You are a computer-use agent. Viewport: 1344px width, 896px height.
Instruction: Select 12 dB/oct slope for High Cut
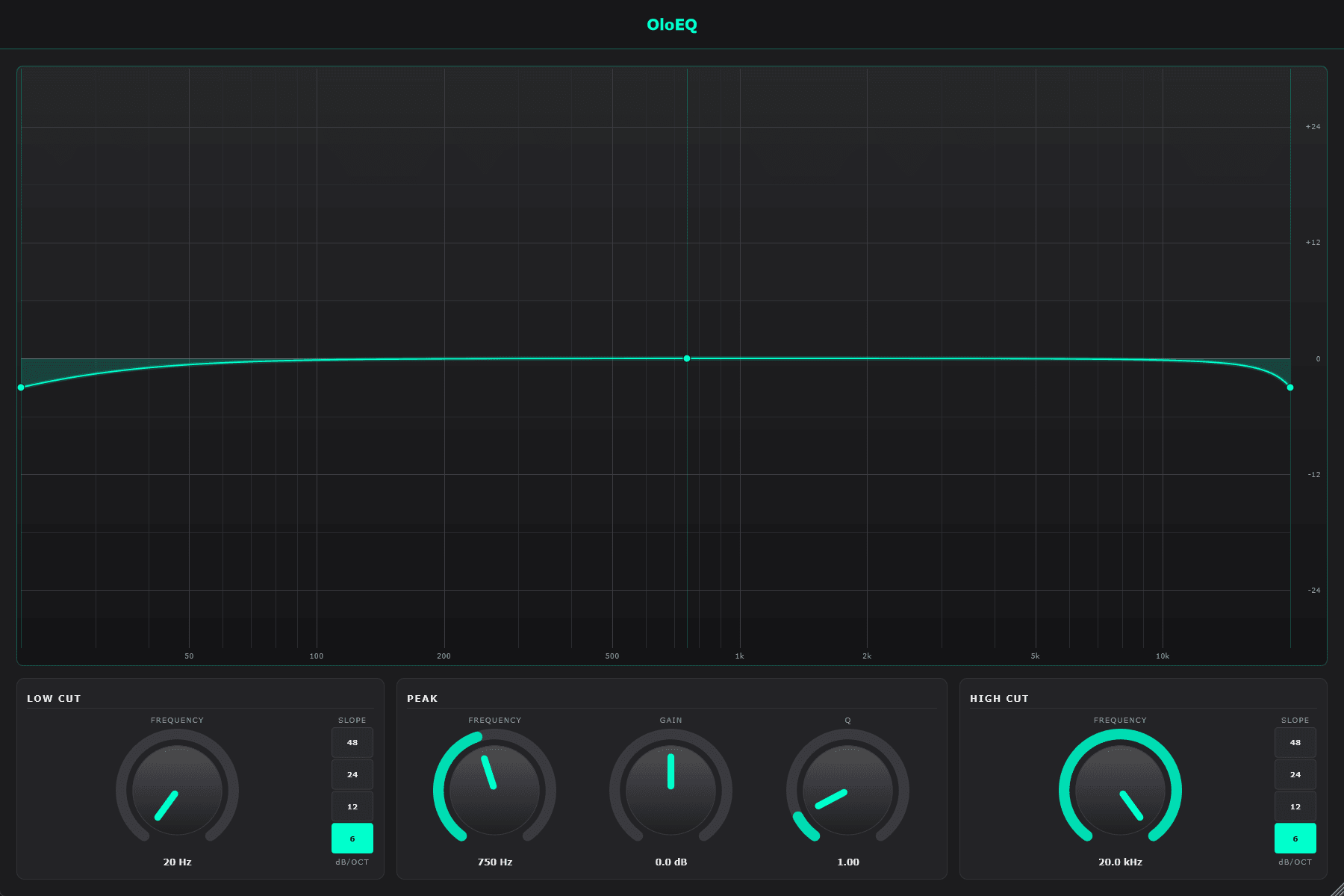tap(1295, 806)
